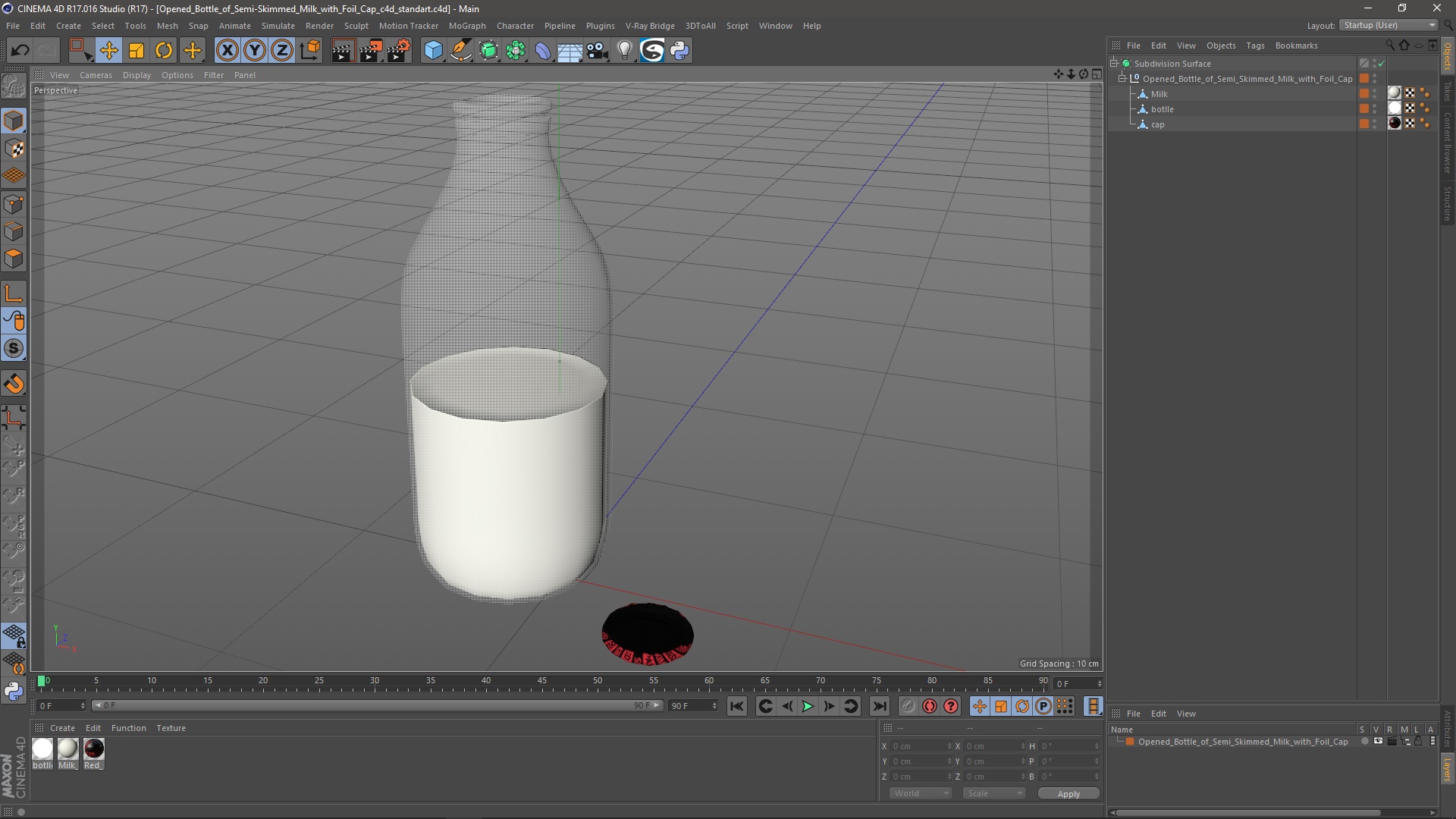Open the Layers side tab

pos(1448,770)
